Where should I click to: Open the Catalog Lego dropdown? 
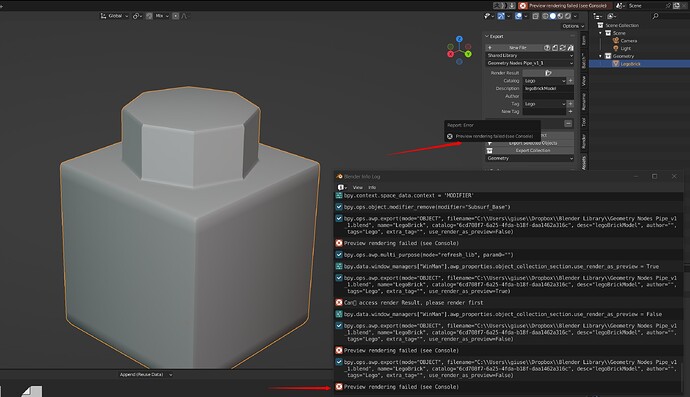click(545, 81)
